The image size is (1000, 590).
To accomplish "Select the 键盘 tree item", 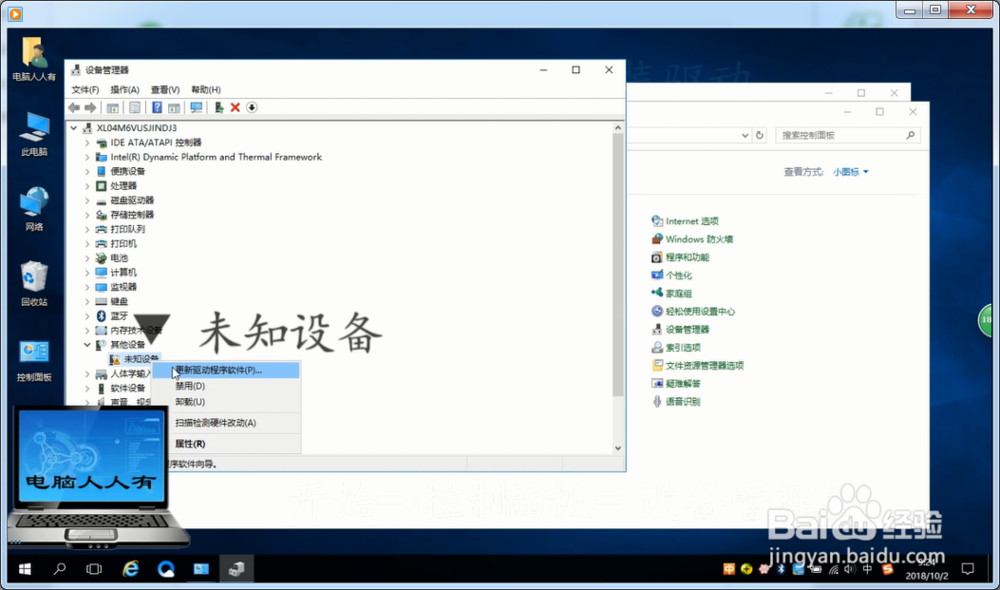I will point(119,301).
